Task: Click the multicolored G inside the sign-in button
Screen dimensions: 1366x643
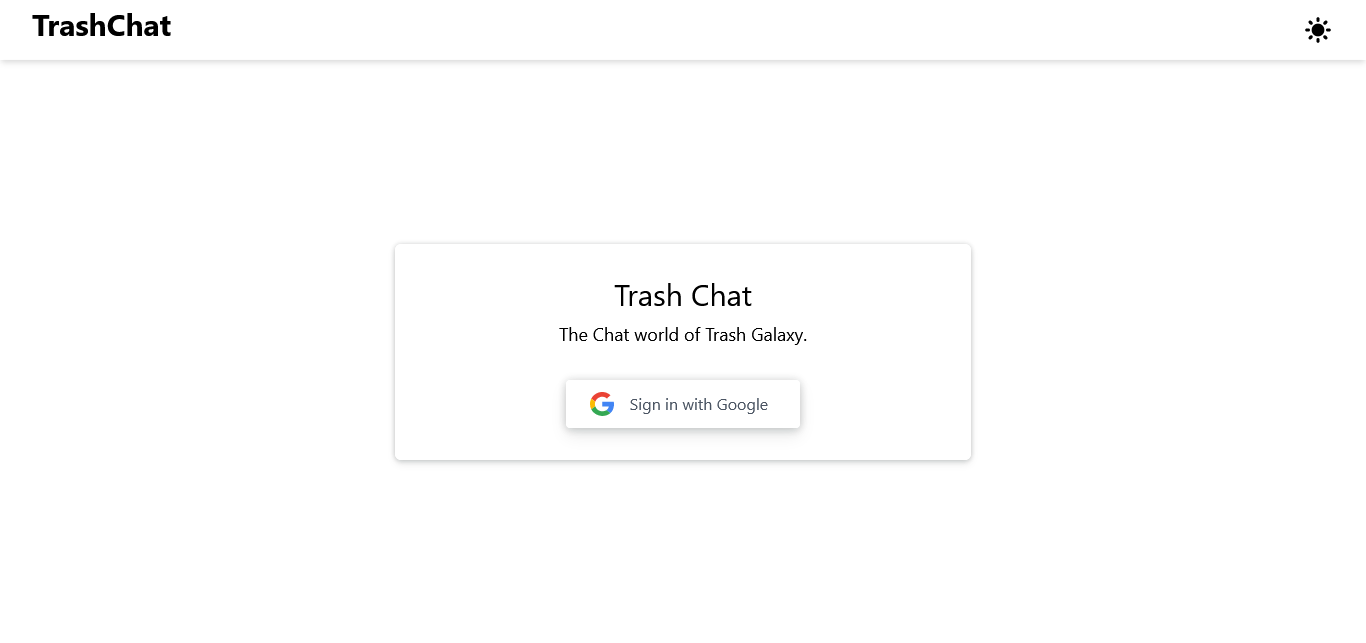Action: point(601,403)
